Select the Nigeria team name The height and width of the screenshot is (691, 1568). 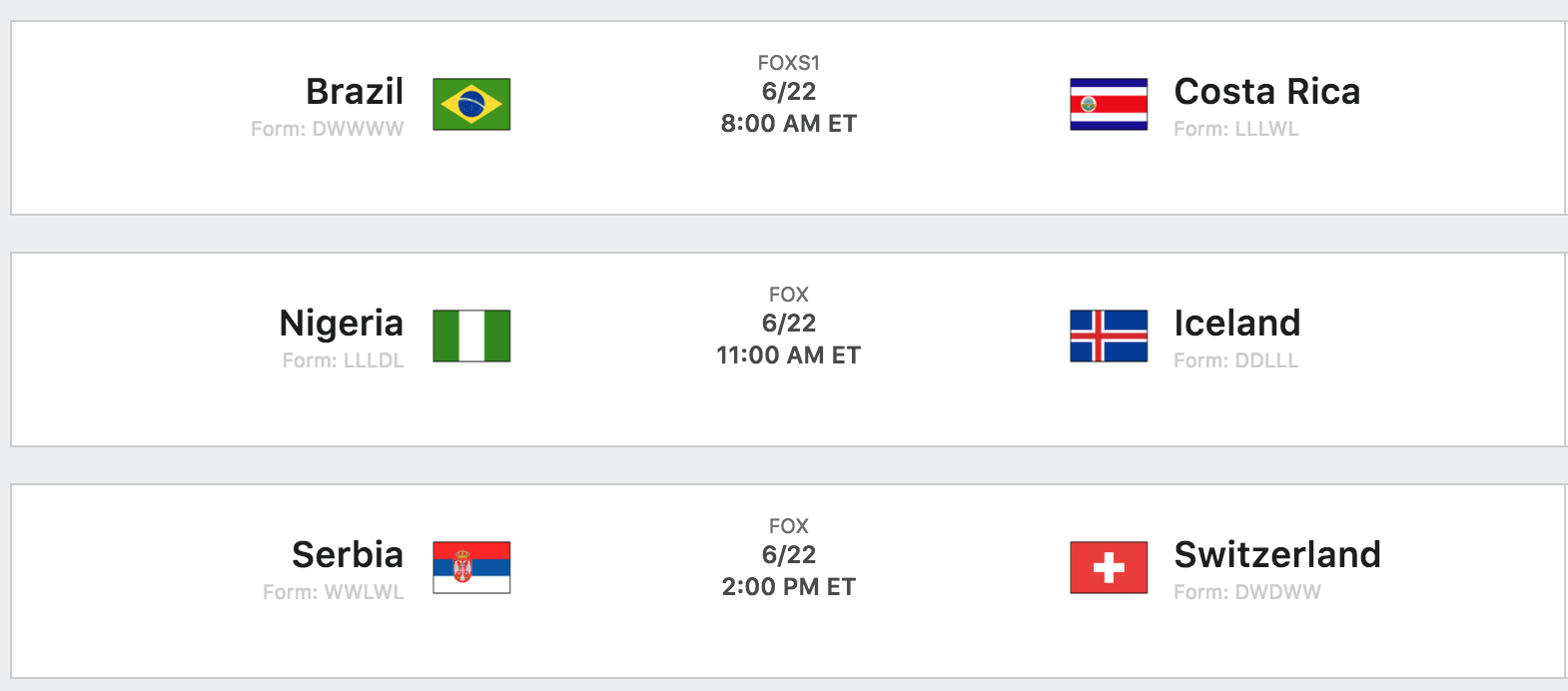[x=342, y=324]
